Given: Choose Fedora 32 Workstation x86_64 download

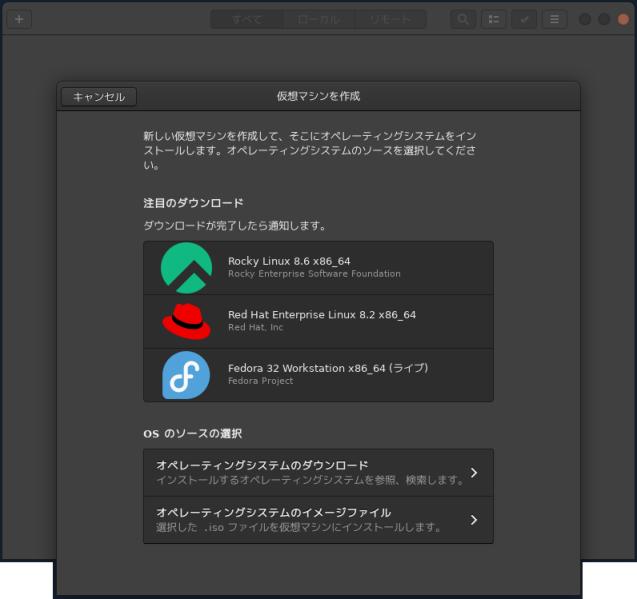Looking at the screenshot, I should click(x=318, y=375).
